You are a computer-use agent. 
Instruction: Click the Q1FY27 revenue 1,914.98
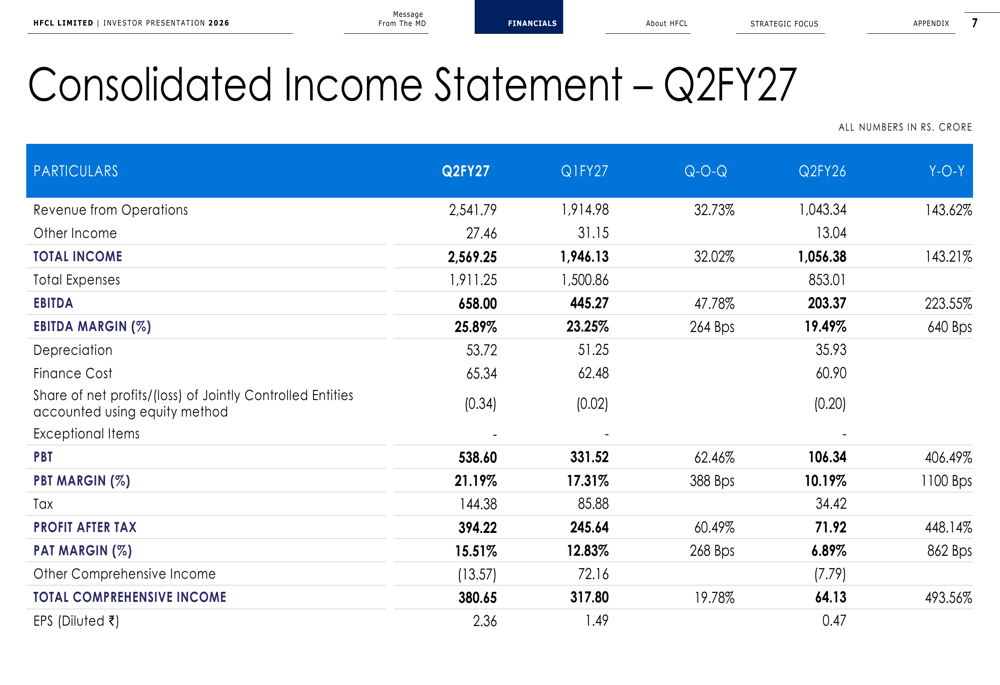click(x=585, y=210)
